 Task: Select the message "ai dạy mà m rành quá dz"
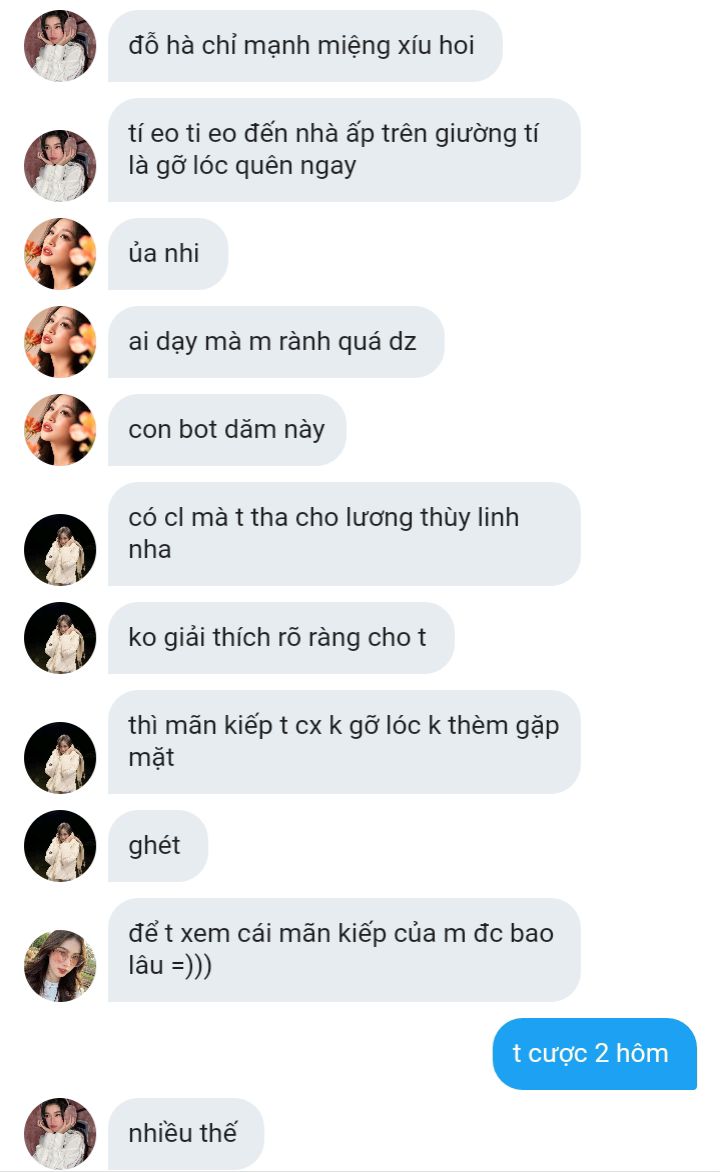pyautogui.click(x=276, y=342)
